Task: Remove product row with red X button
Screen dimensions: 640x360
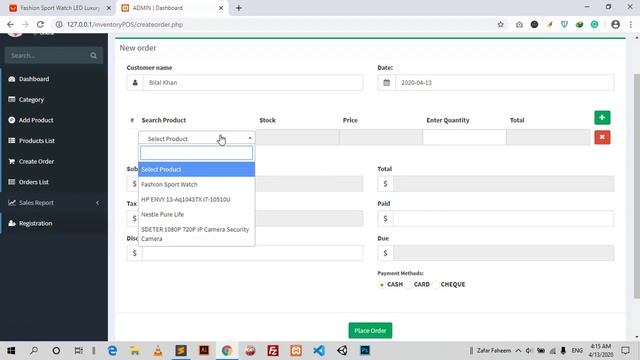Action: (602, 137)
